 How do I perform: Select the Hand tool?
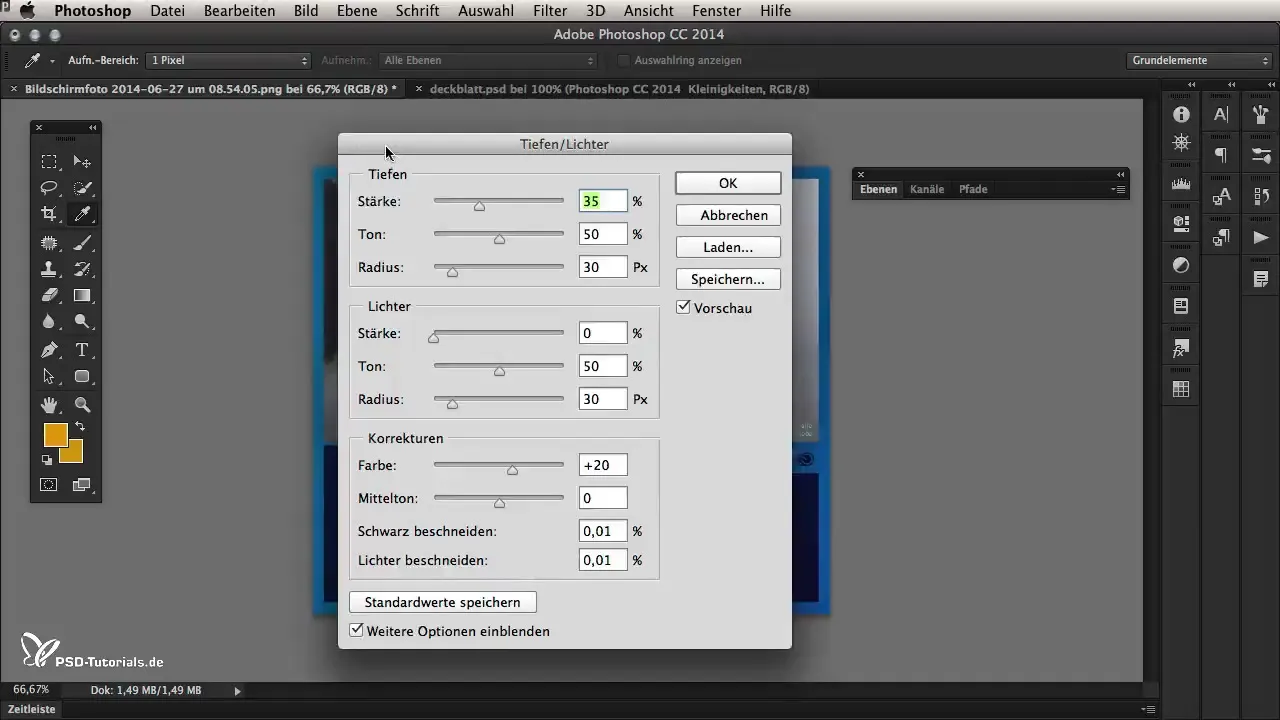click(x=48, y=405)
